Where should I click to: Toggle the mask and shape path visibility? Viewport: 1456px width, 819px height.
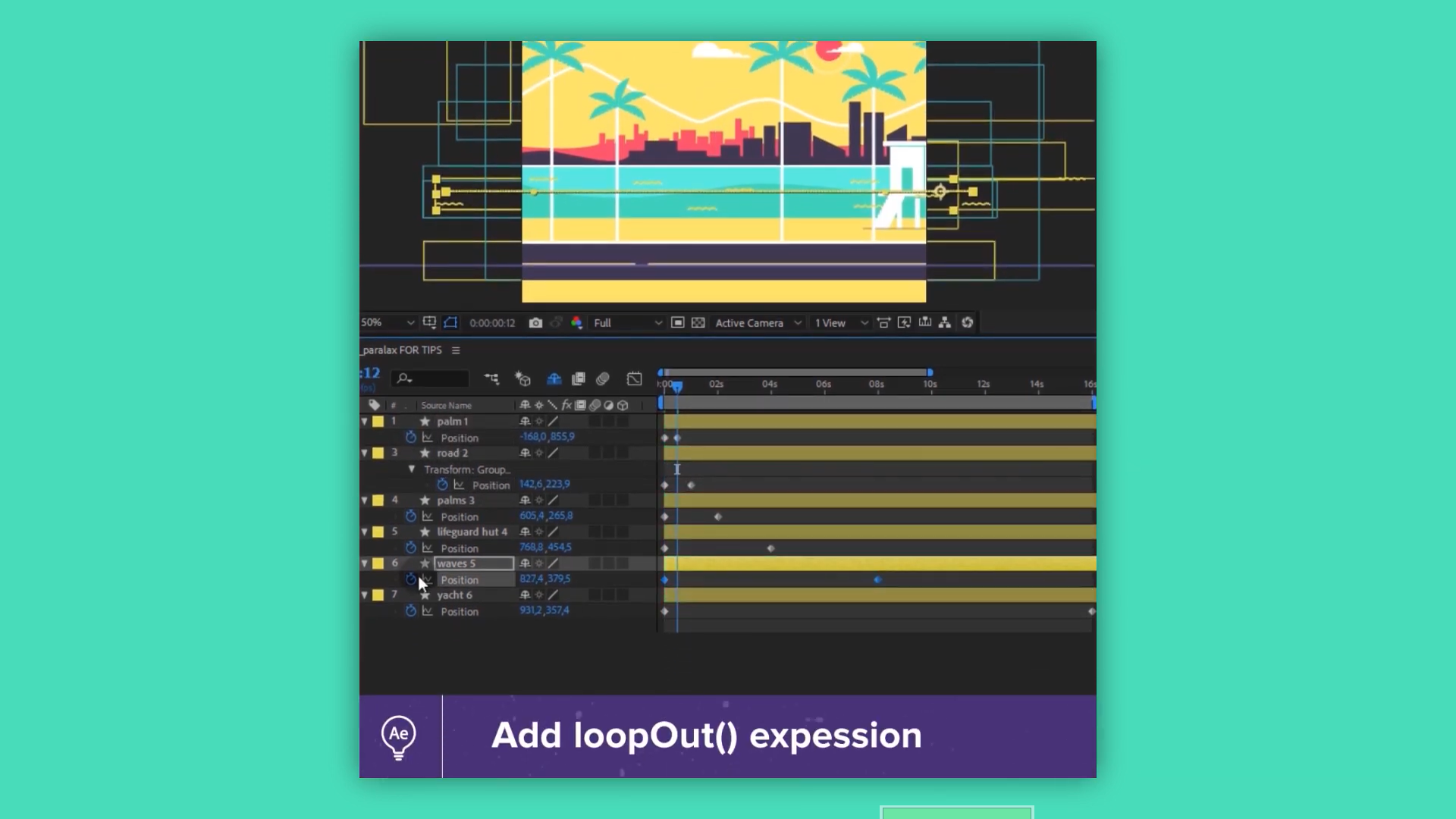tap(450, 323)
